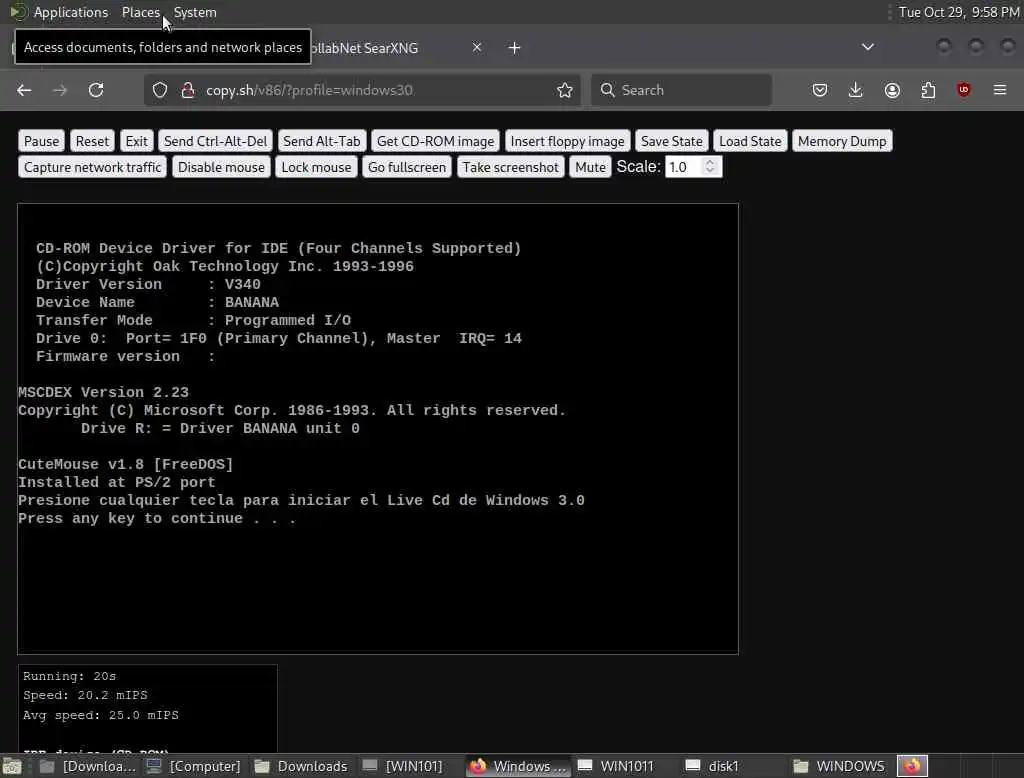Screen dimensions: 1024x778
Task: Select the Windows... Firefox taskbar entry
Action: tap(519, 766)
